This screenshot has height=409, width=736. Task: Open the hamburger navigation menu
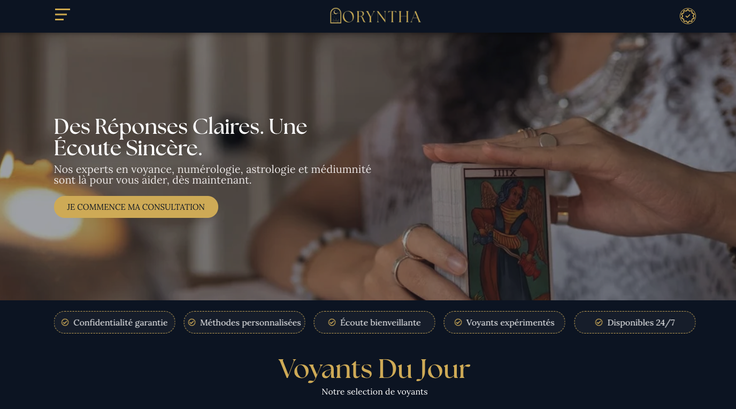point(62,15)
